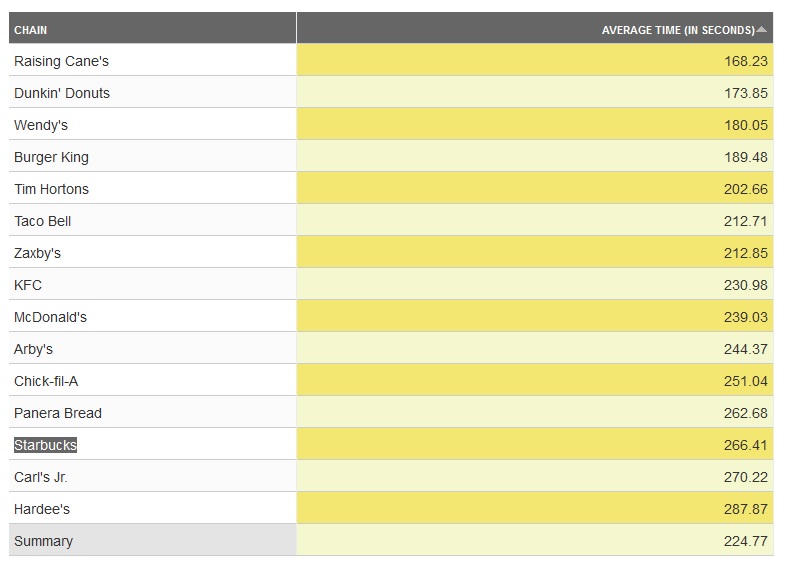This screenshot has width=787, height=572.
Task: Click the 168.23 average time value
Action: tap(746, 61)
